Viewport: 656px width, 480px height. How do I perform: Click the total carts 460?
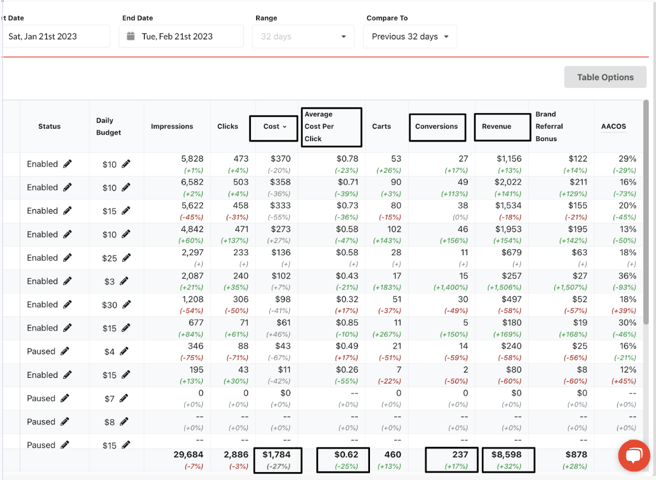tap(392, 454)
